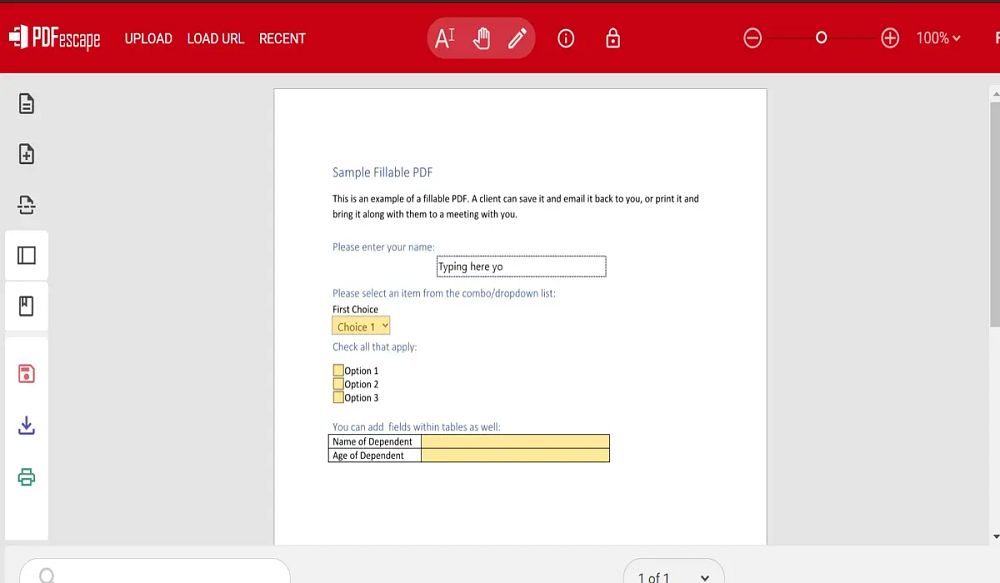Click the Age of Dependent field
This screenshot has height=583, width=1000.
point(515,455)
